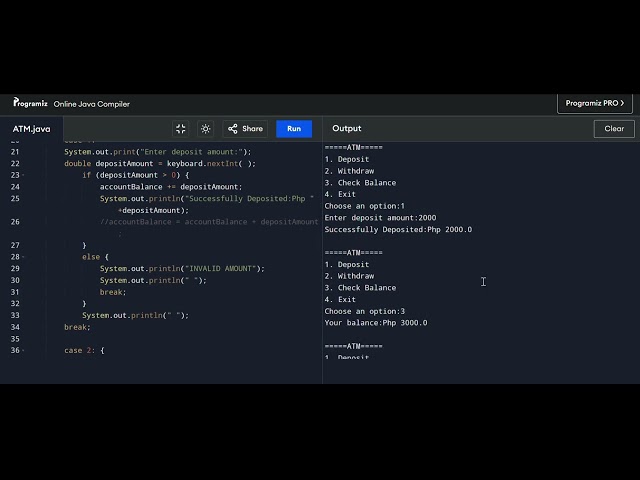This screenshot has height=480, width=640.
Task: Clear the output console
Action: point(614,129)
